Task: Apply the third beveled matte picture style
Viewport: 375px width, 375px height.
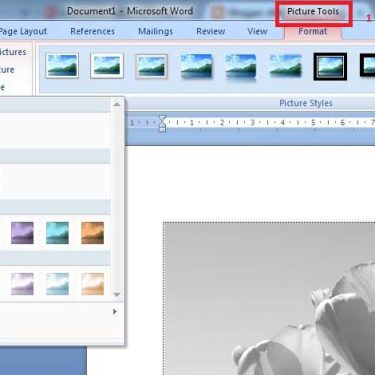Action: [151, 66]
